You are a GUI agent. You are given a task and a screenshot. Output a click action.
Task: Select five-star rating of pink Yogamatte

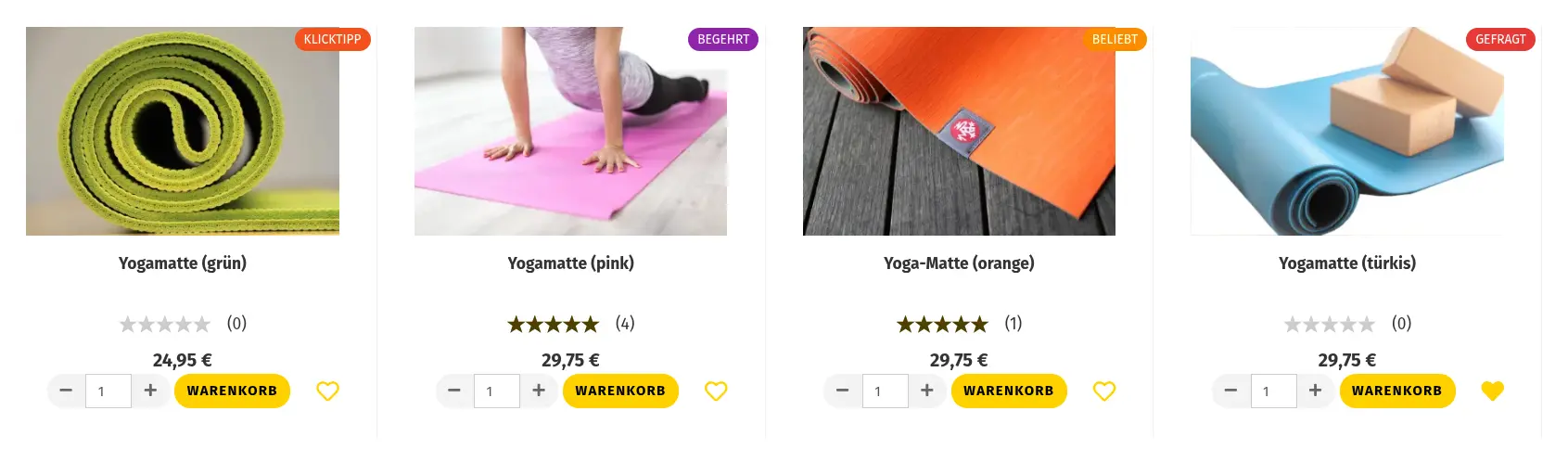pos(554,324)
